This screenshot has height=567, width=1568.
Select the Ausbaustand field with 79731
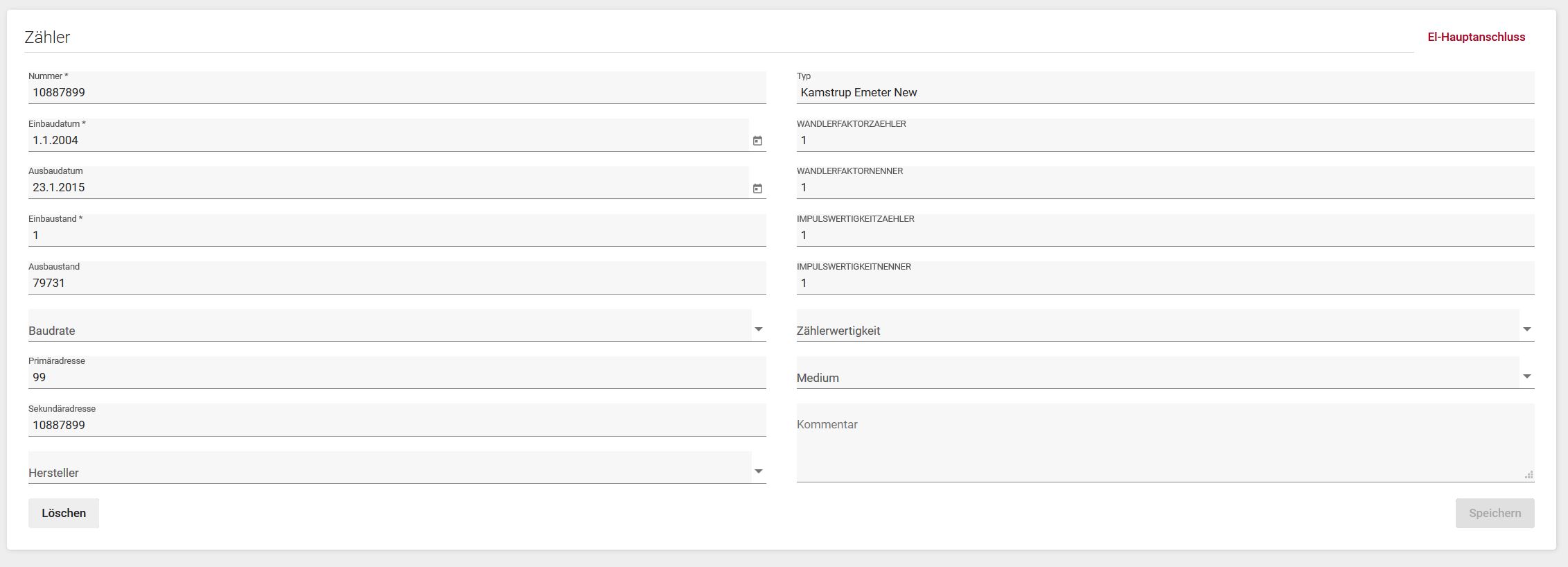tap(395, 283)
